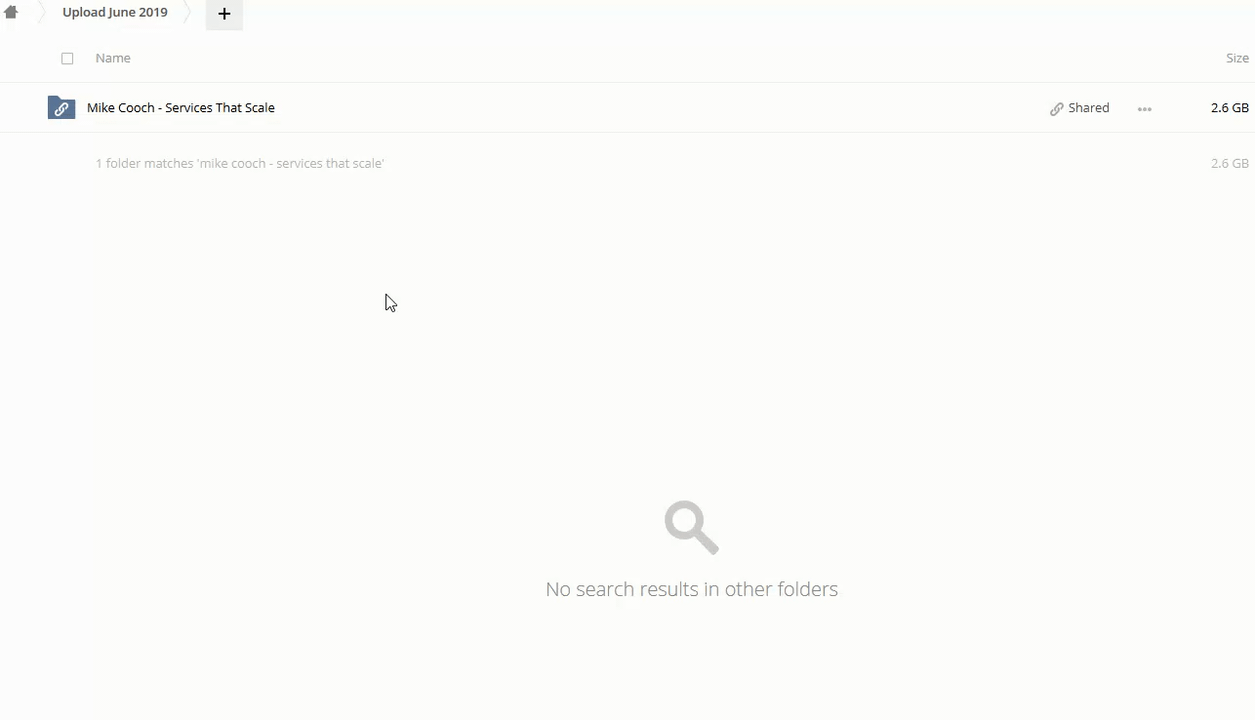
Task: Sort files by the Name column
Action: coord(113,58)
